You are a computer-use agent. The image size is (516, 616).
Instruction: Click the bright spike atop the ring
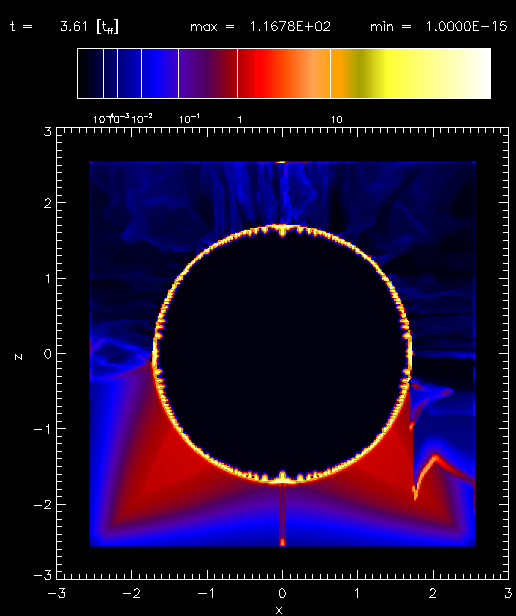[282, 230]
